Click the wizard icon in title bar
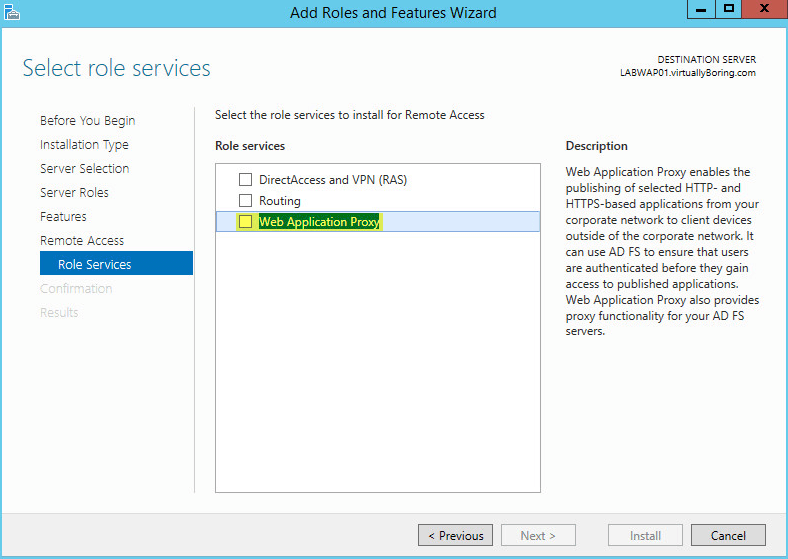This screenshot has height=559, width=788. (x=12, y=12)
